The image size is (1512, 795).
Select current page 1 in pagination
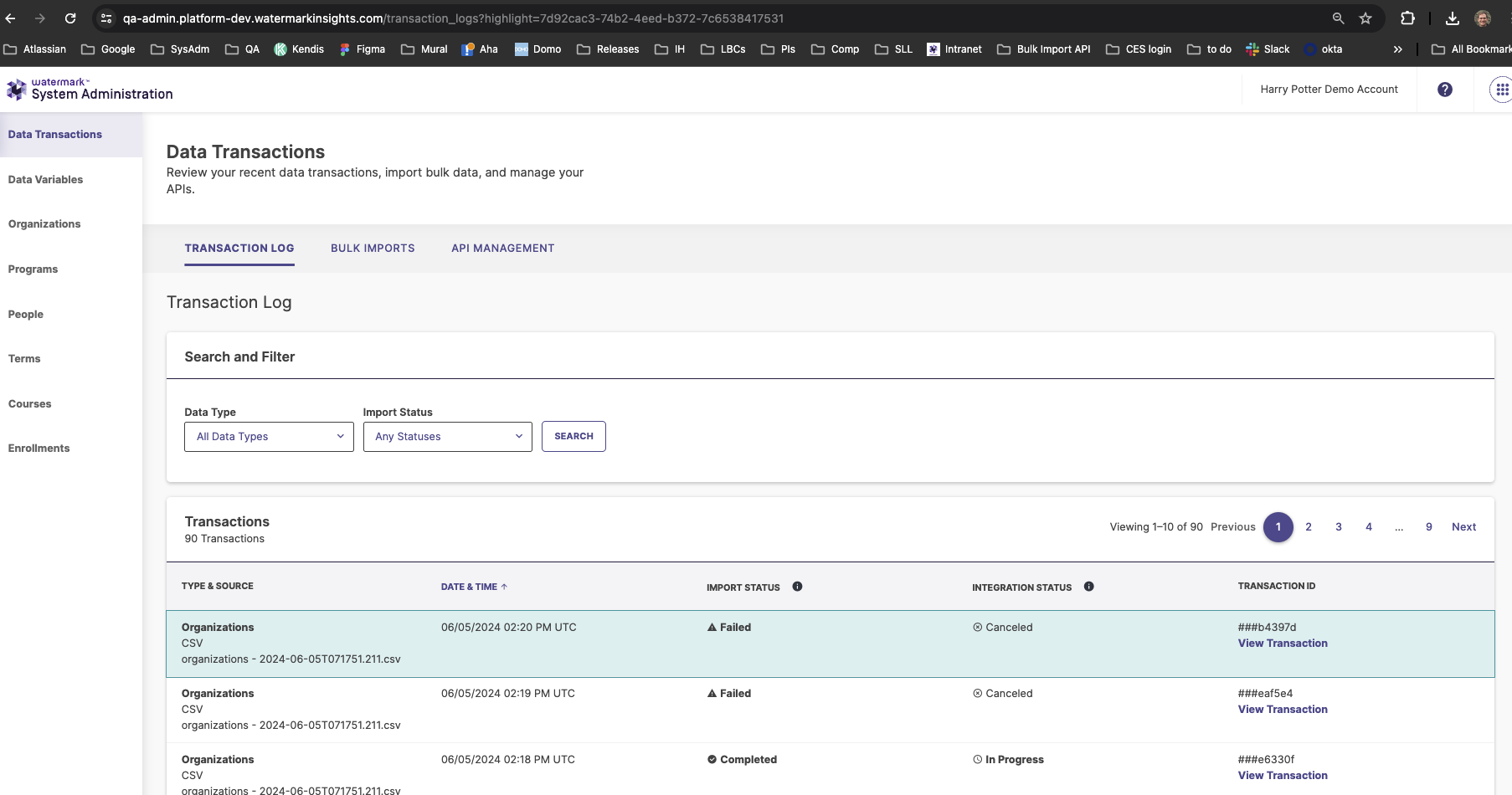point(1278,527)
